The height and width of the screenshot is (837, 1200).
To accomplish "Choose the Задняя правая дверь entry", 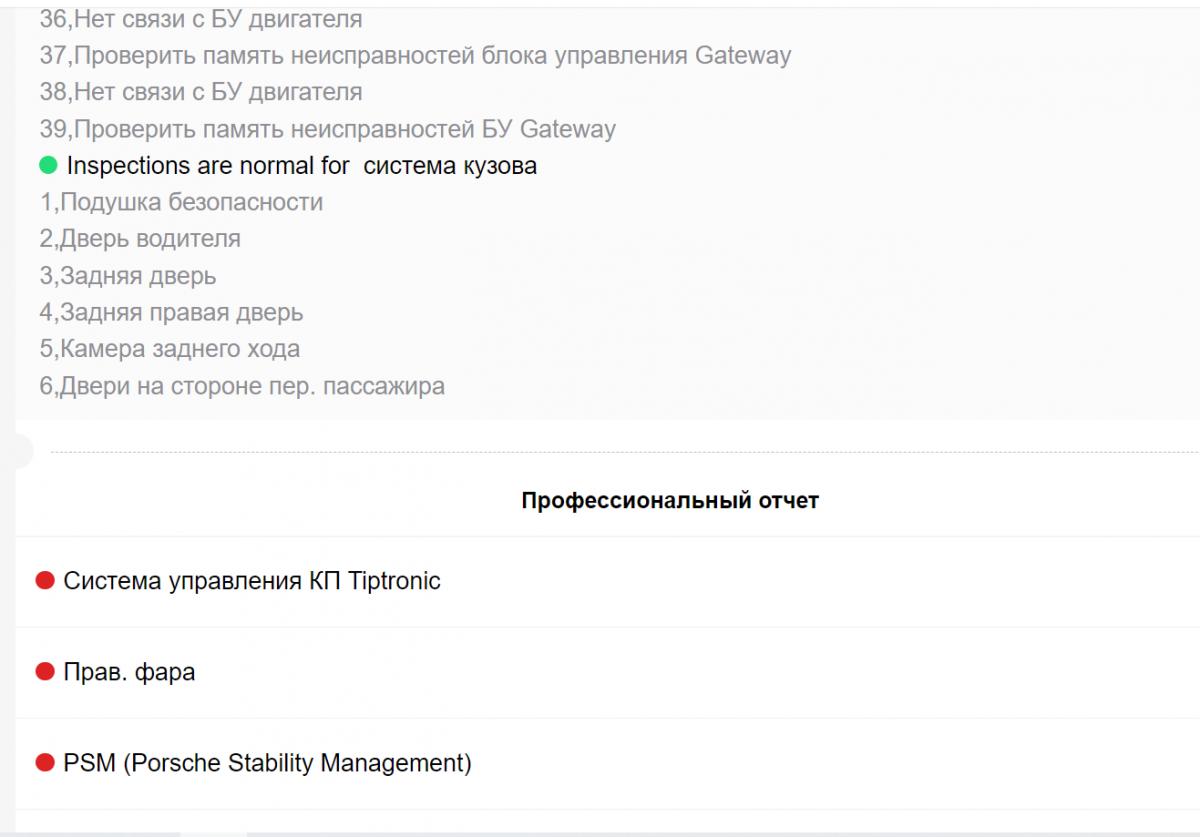I will click(x=171, y=313).
